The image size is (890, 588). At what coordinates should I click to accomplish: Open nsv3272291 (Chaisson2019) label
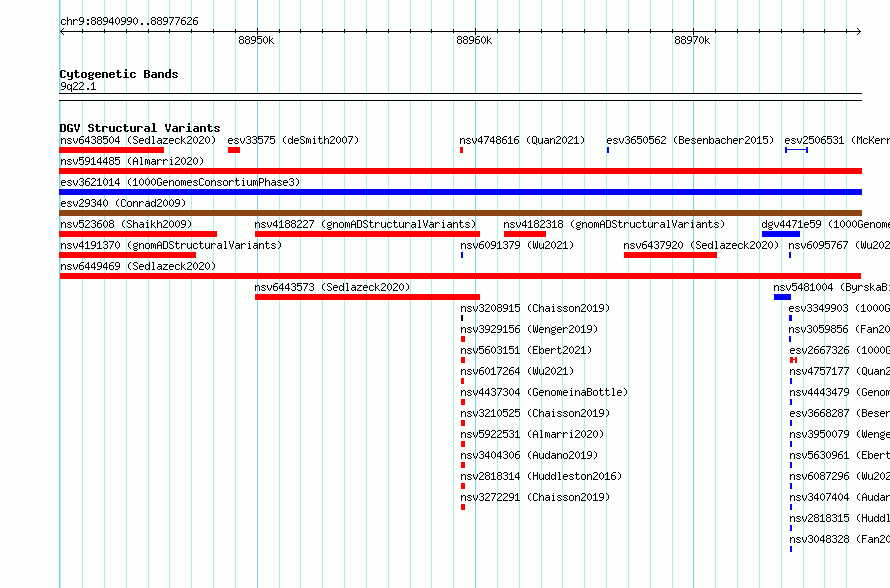tap(535, 497)
